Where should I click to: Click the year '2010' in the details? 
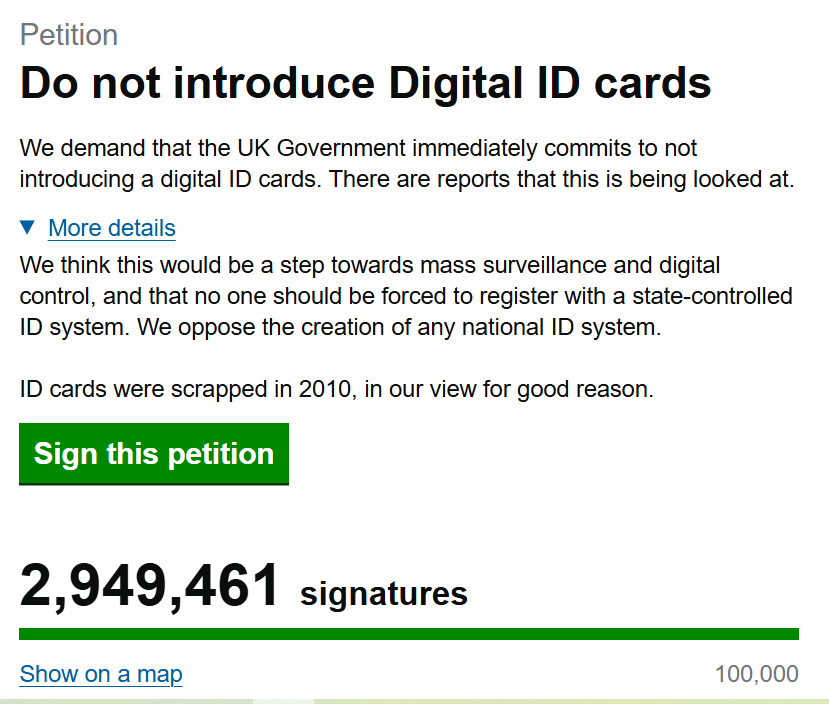click(x=325, y=389)
